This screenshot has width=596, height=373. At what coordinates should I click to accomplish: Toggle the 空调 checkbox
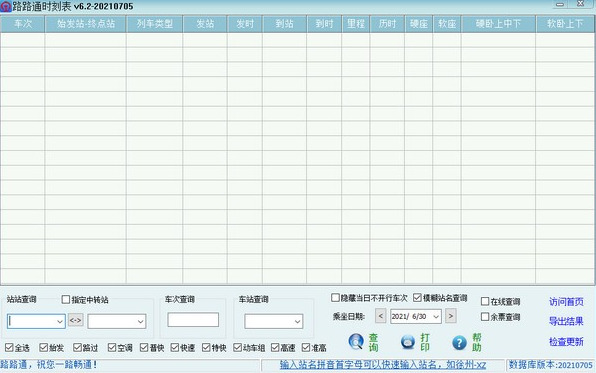112,347
